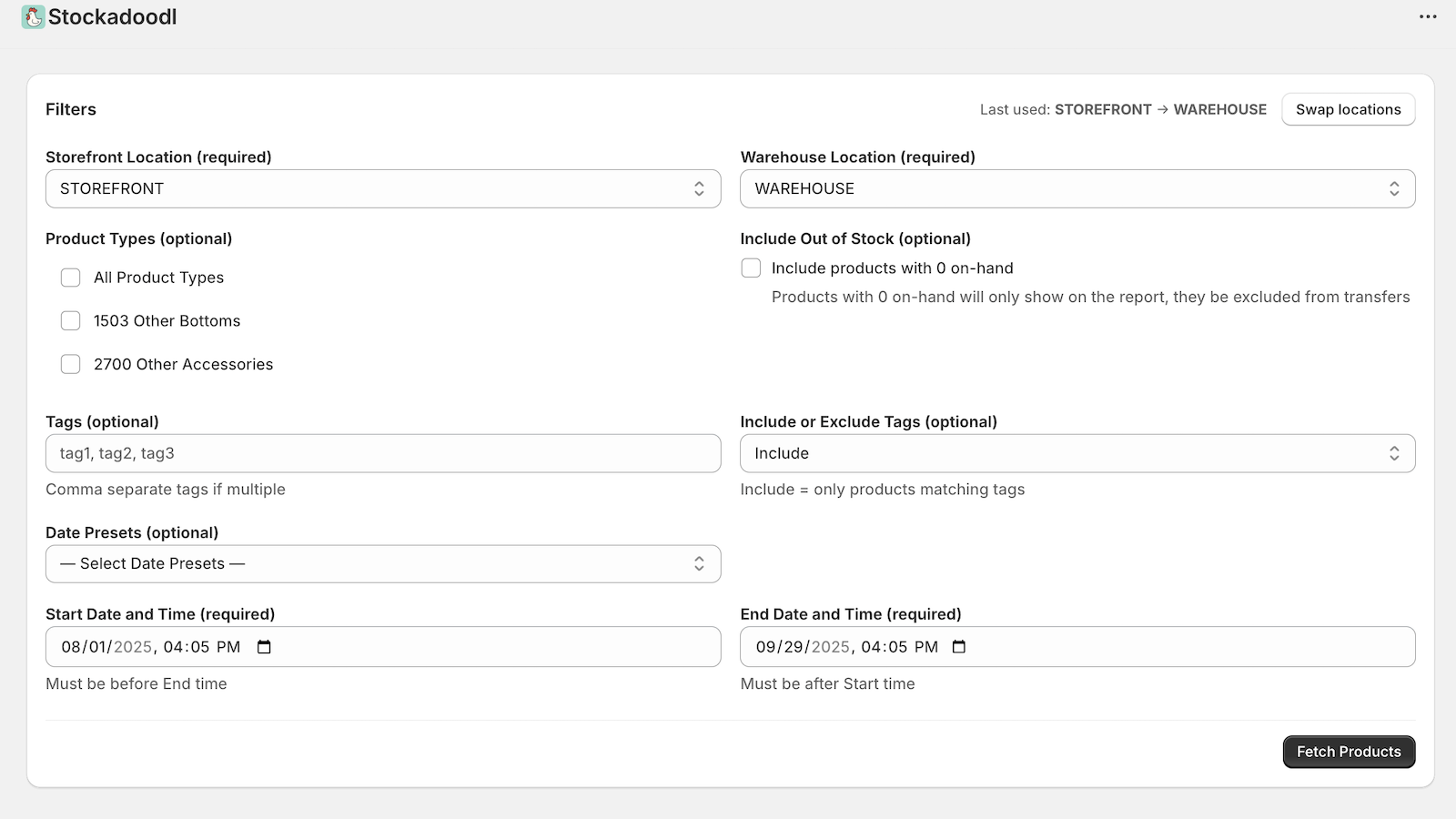Click the Stockadoodl chicken logo

tap(34, 16)
